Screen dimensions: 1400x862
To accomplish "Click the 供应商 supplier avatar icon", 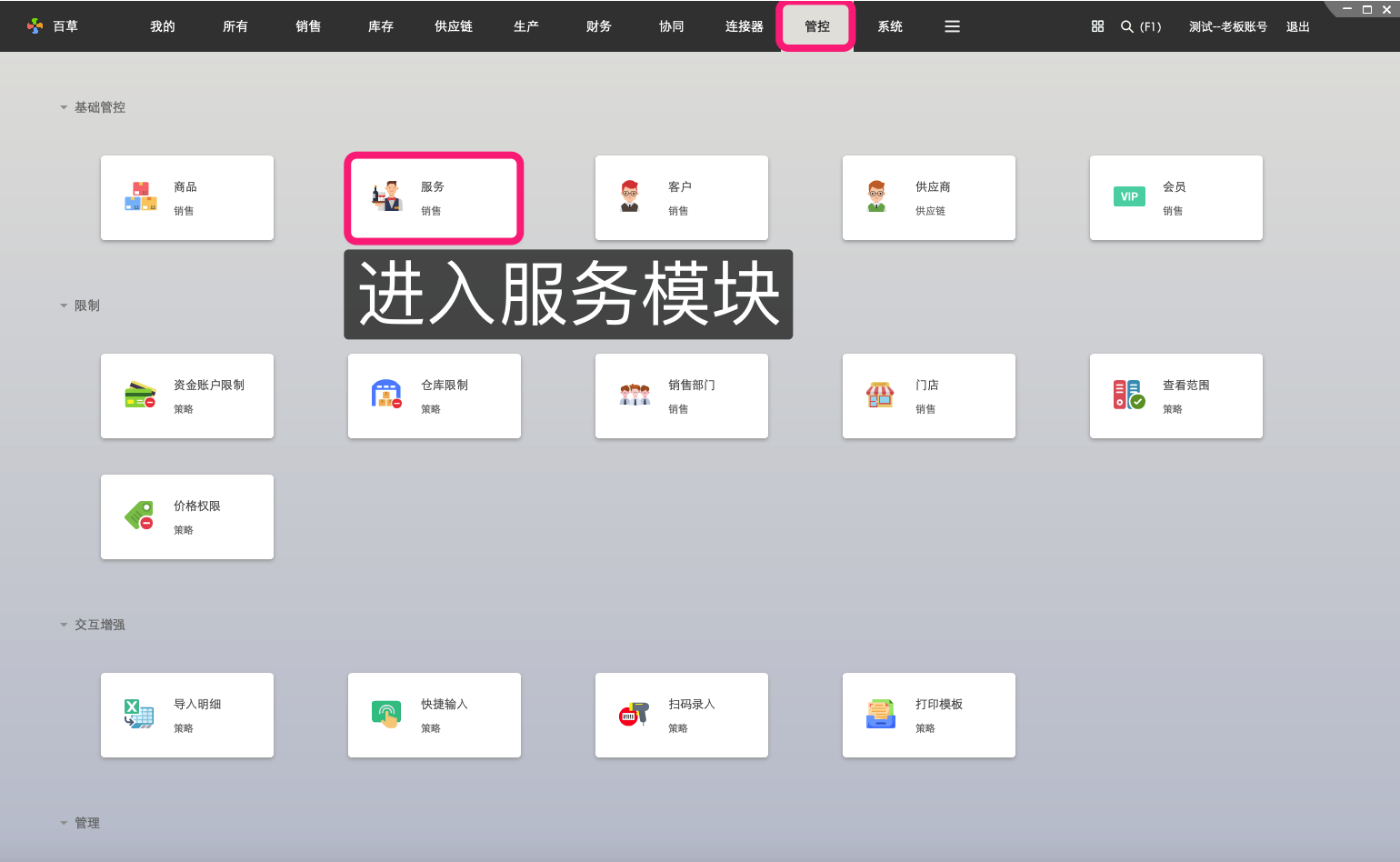I will (x=876, y=196).
